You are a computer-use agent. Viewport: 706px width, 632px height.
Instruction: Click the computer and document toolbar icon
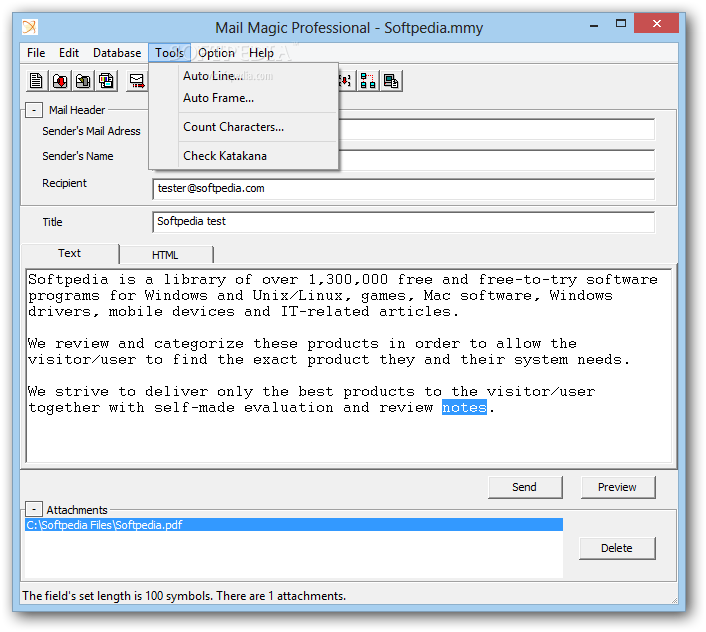click(391, 81)
